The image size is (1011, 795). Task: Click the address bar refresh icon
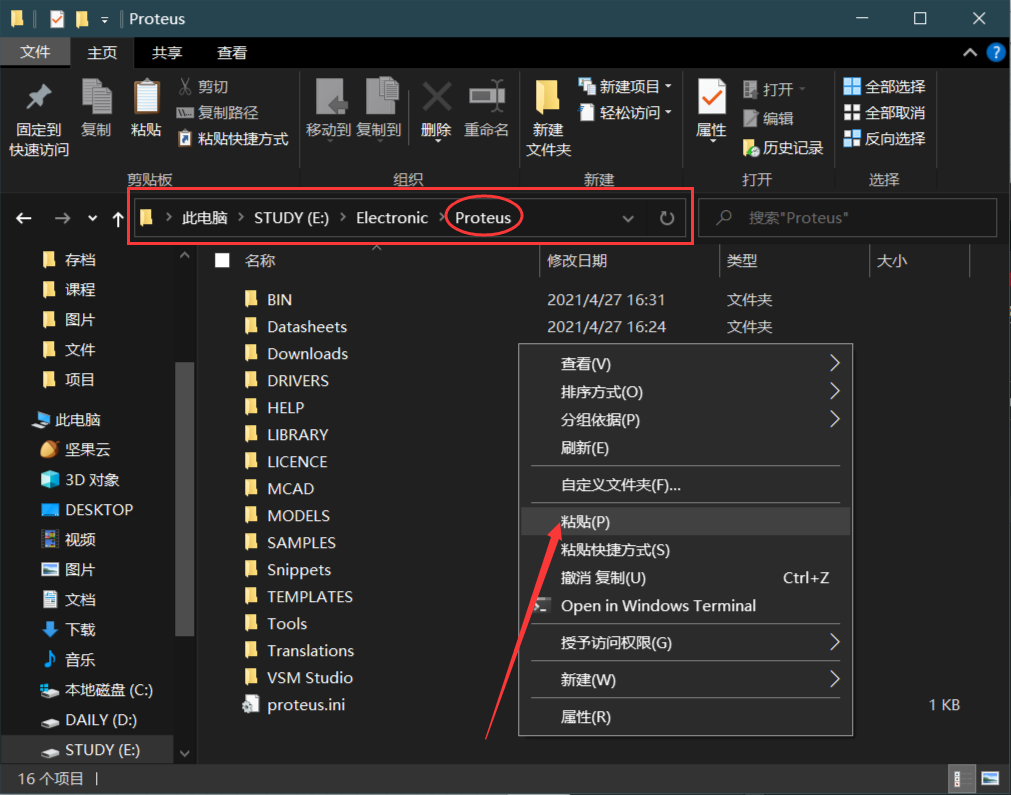pyautogui.click(x=667, y=218)
